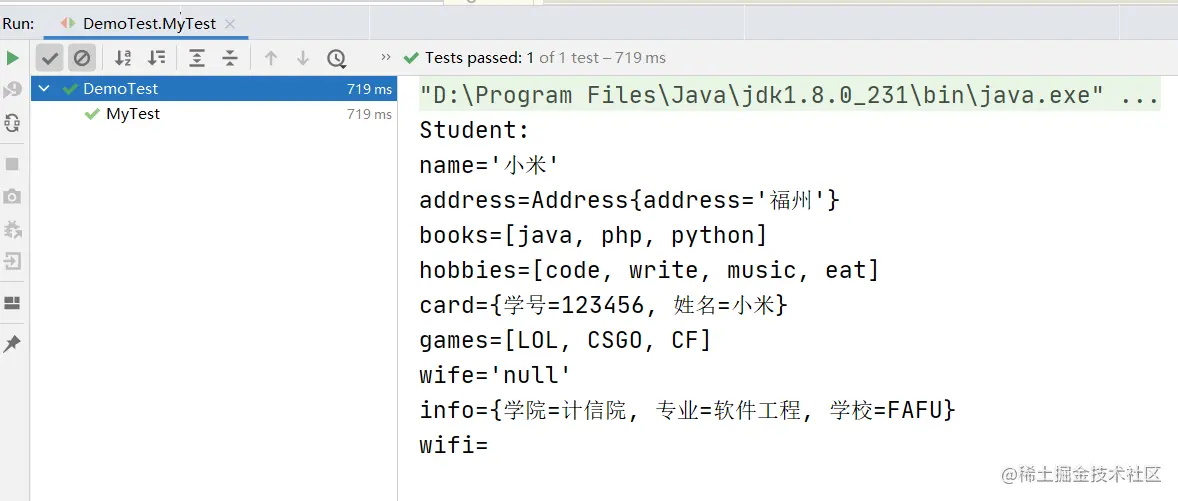Click the 'Student:' console line
Screen dimensions: 1178x501
coord(475,131)
